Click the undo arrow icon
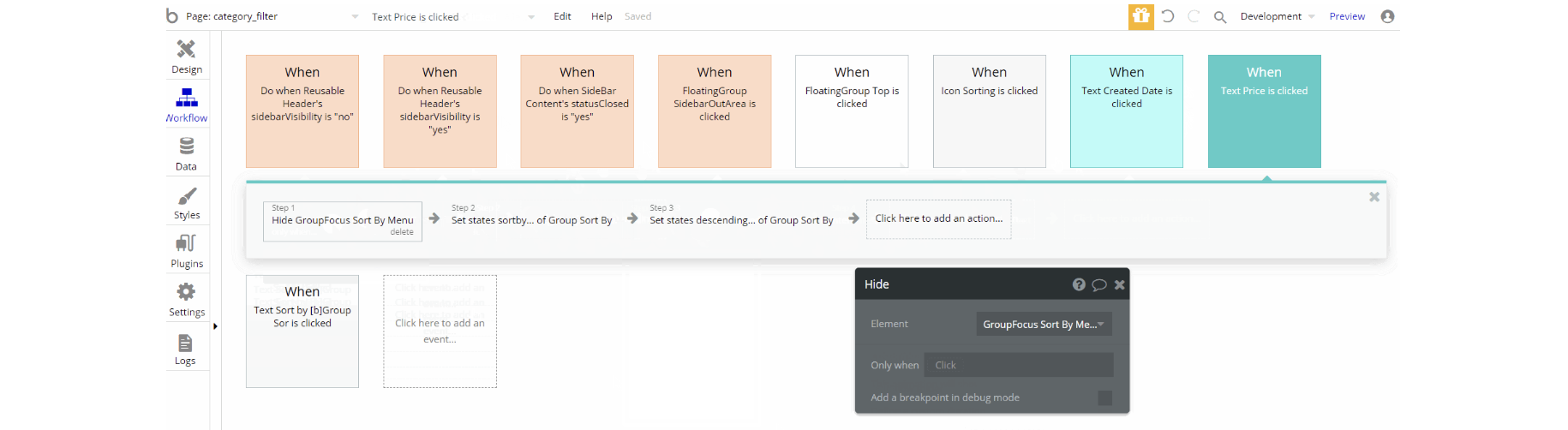The width and height of the screenshot is (1568, 430). coord(1168,16)
